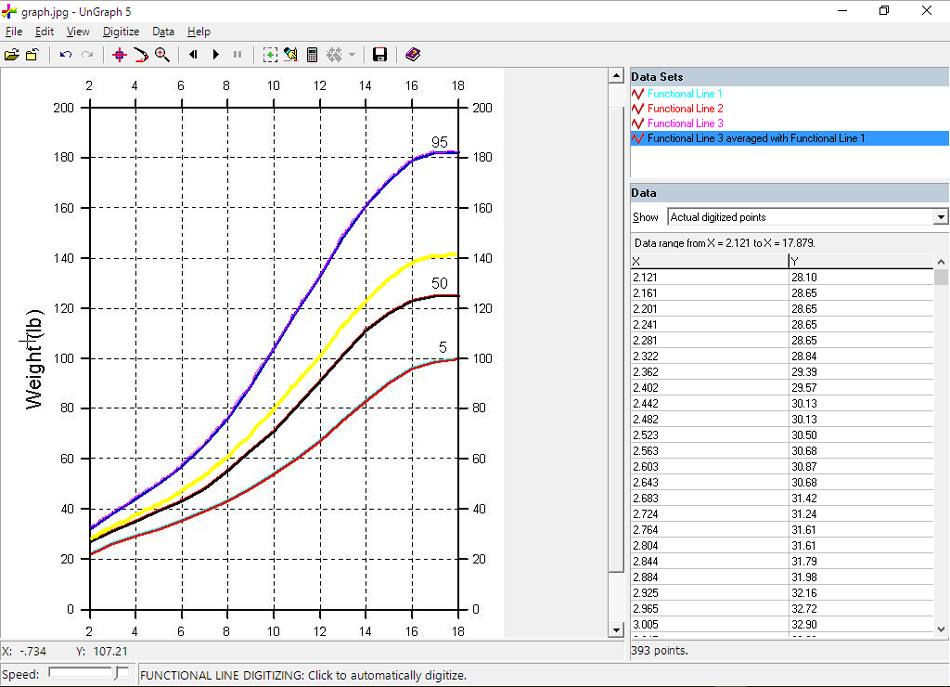Click the data table's scrollbar thumb
950x687 pixels.
[941, 277]
